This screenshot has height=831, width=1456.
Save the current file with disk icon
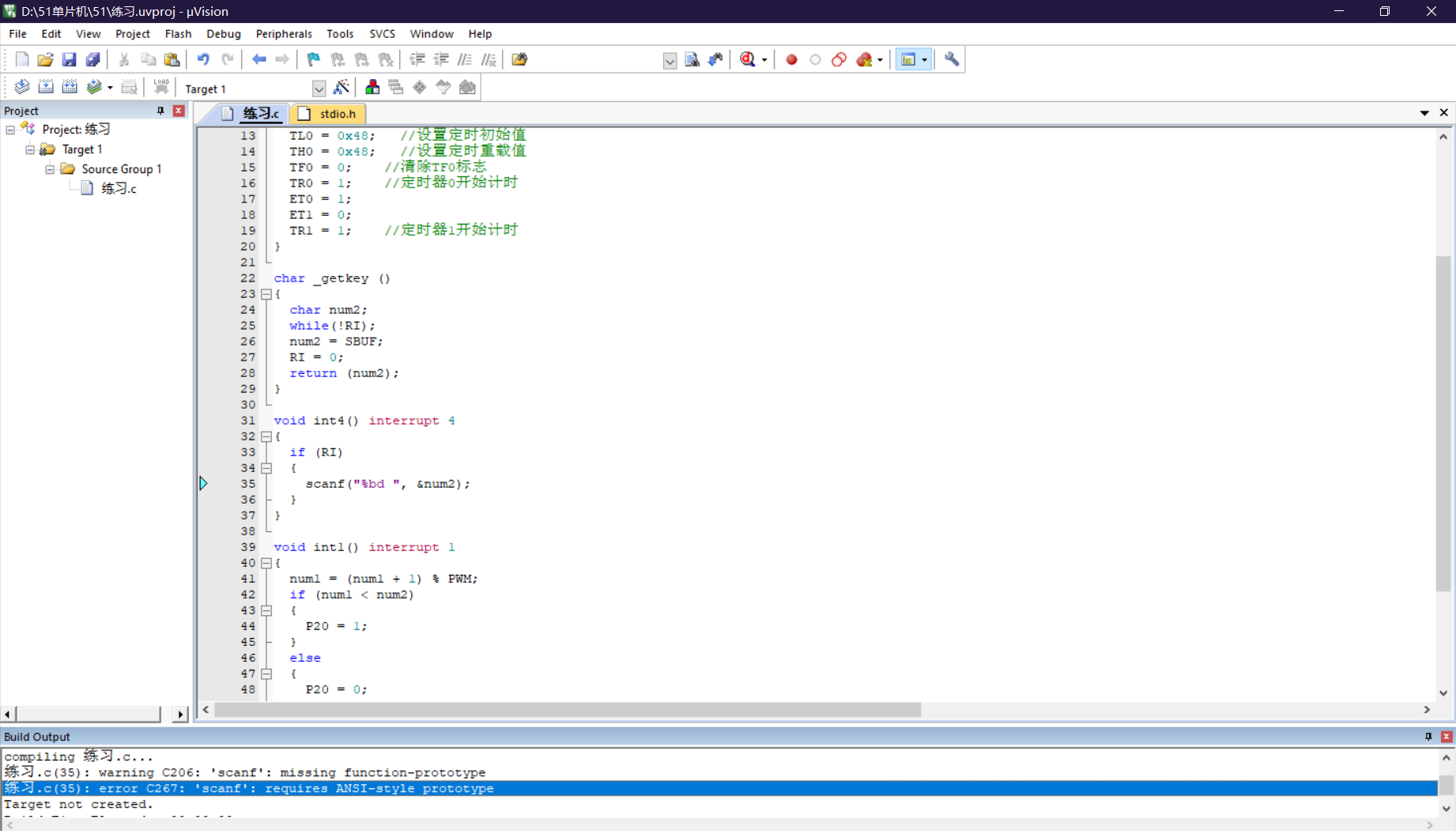click(x=69, y=59)
